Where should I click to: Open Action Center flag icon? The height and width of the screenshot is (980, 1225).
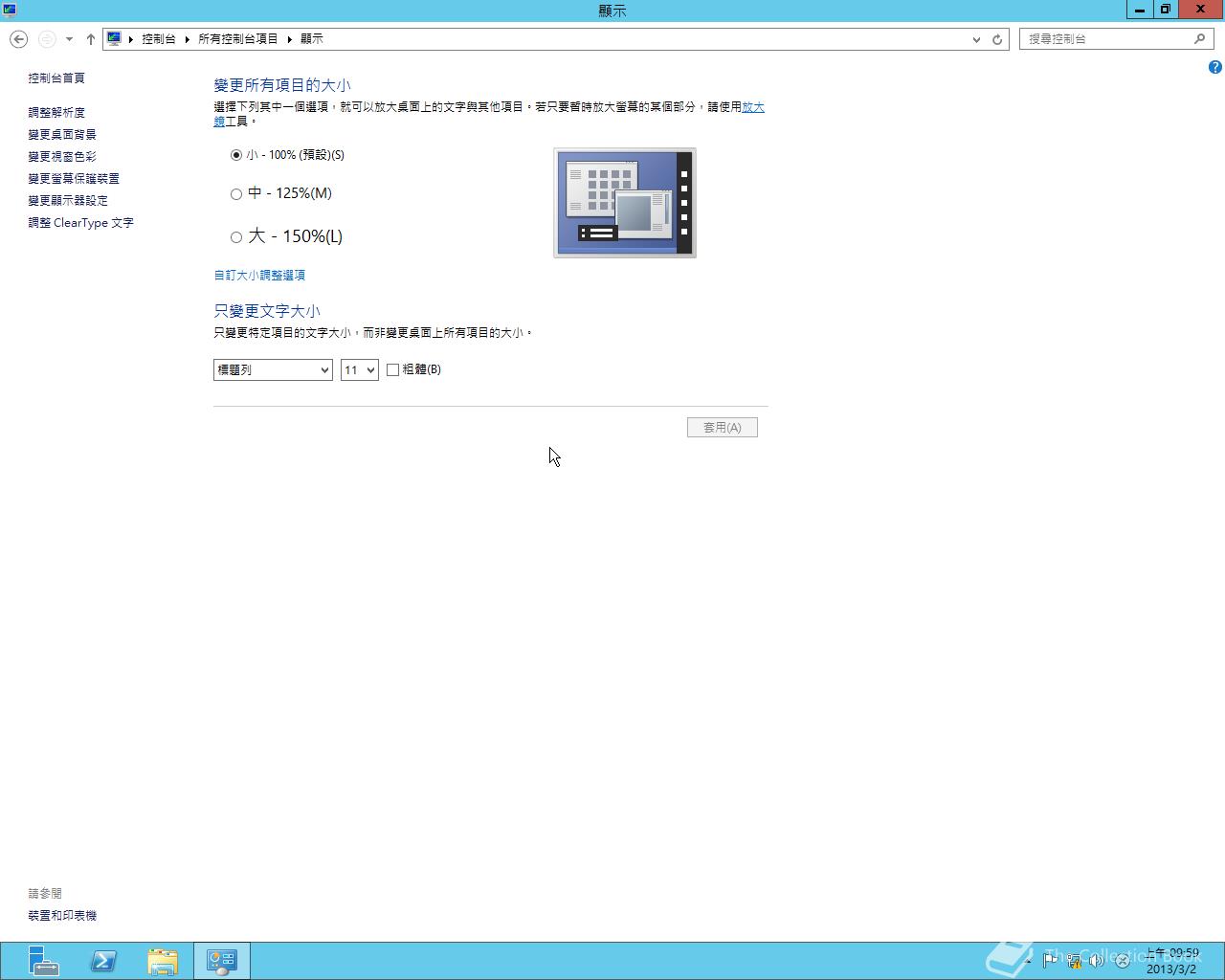(x=1050, y=960)
